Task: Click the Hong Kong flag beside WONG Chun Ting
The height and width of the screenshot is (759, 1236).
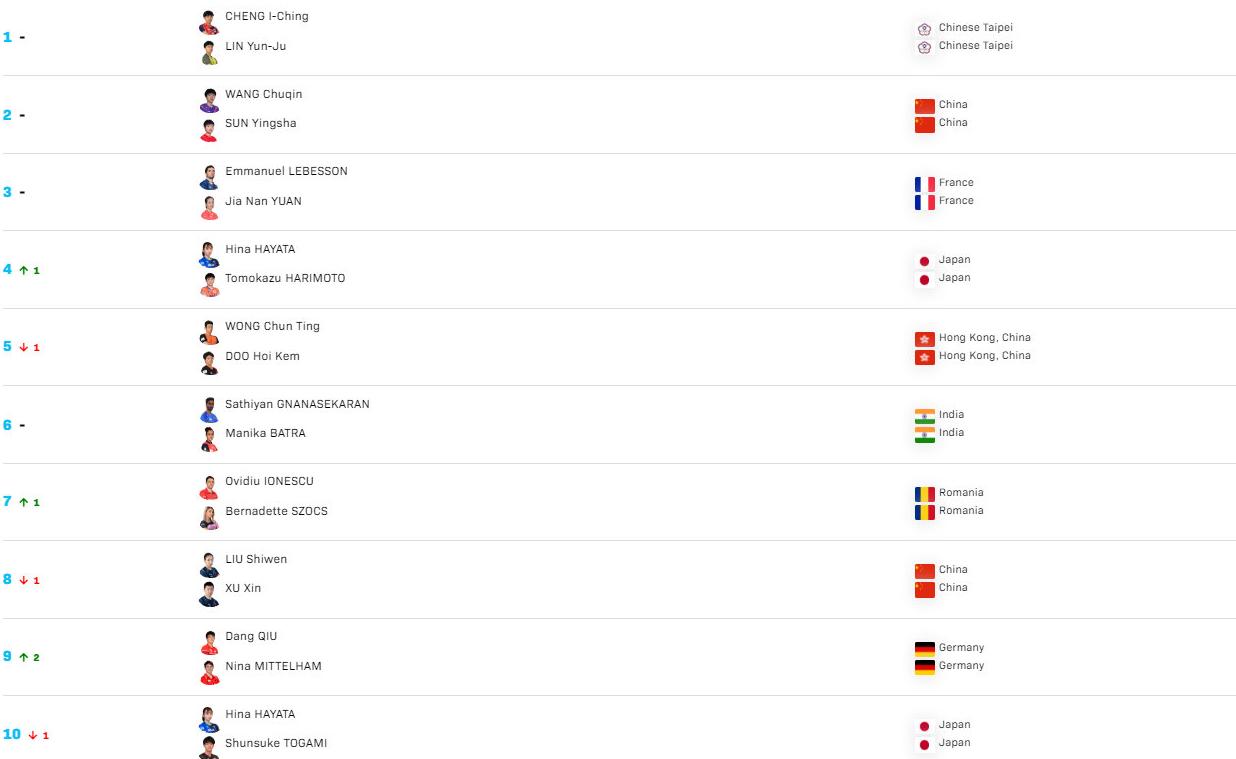Action: [924, 339]
